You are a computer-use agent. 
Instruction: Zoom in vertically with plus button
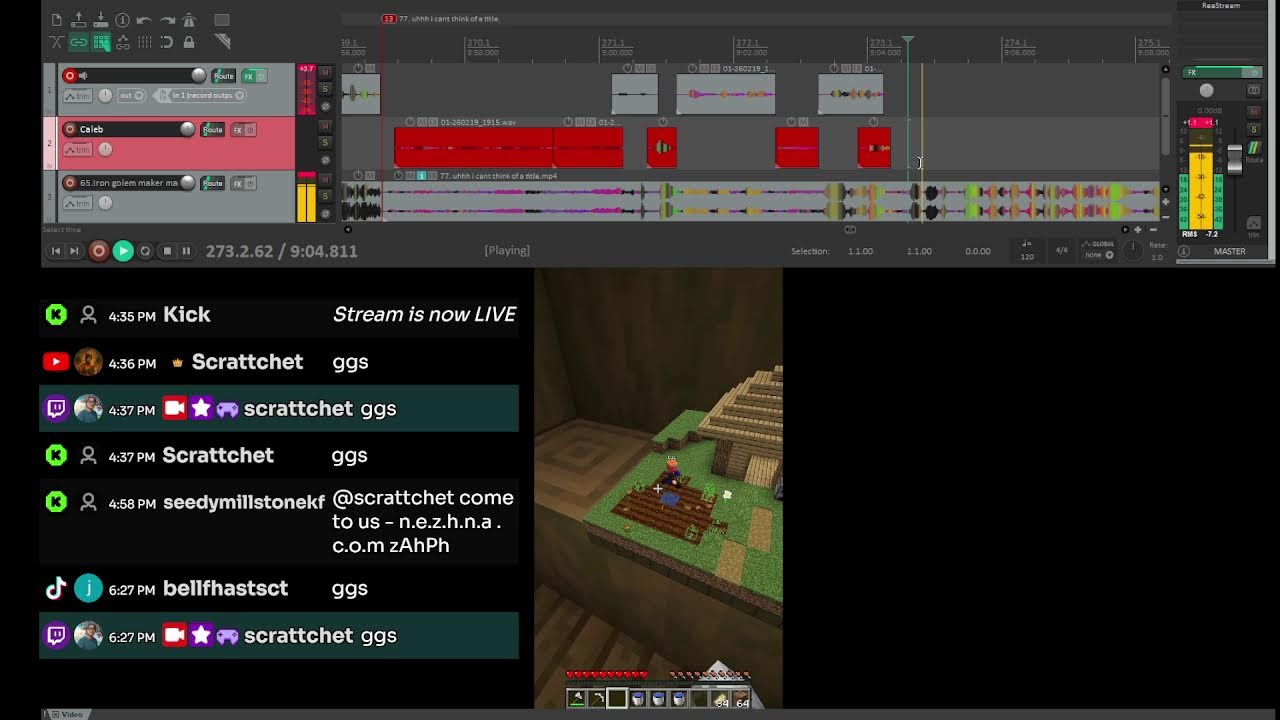tap(1165, 203)
